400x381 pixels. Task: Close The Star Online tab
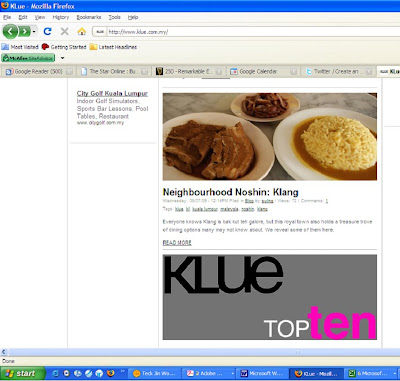[x=144, y=72]
